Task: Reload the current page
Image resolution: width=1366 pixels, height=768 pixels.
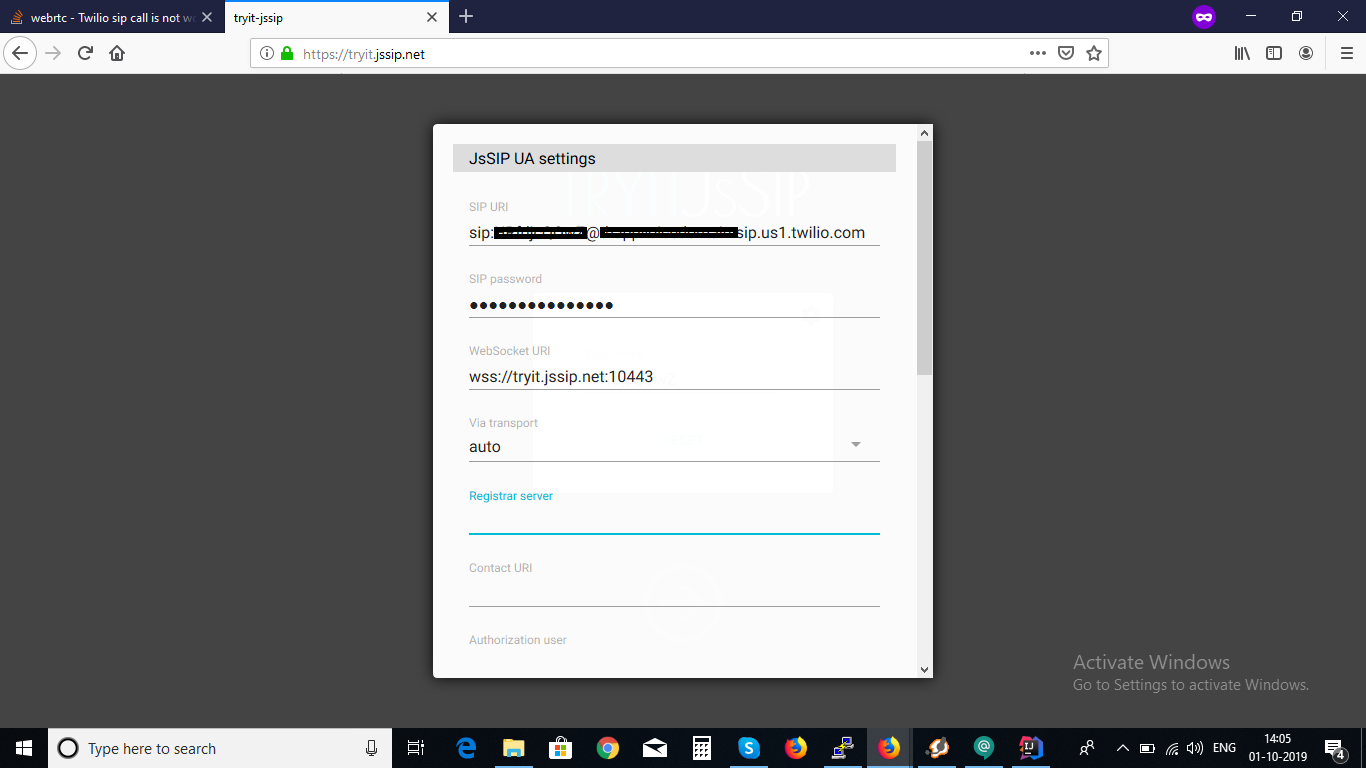Action: pos(86,54)
